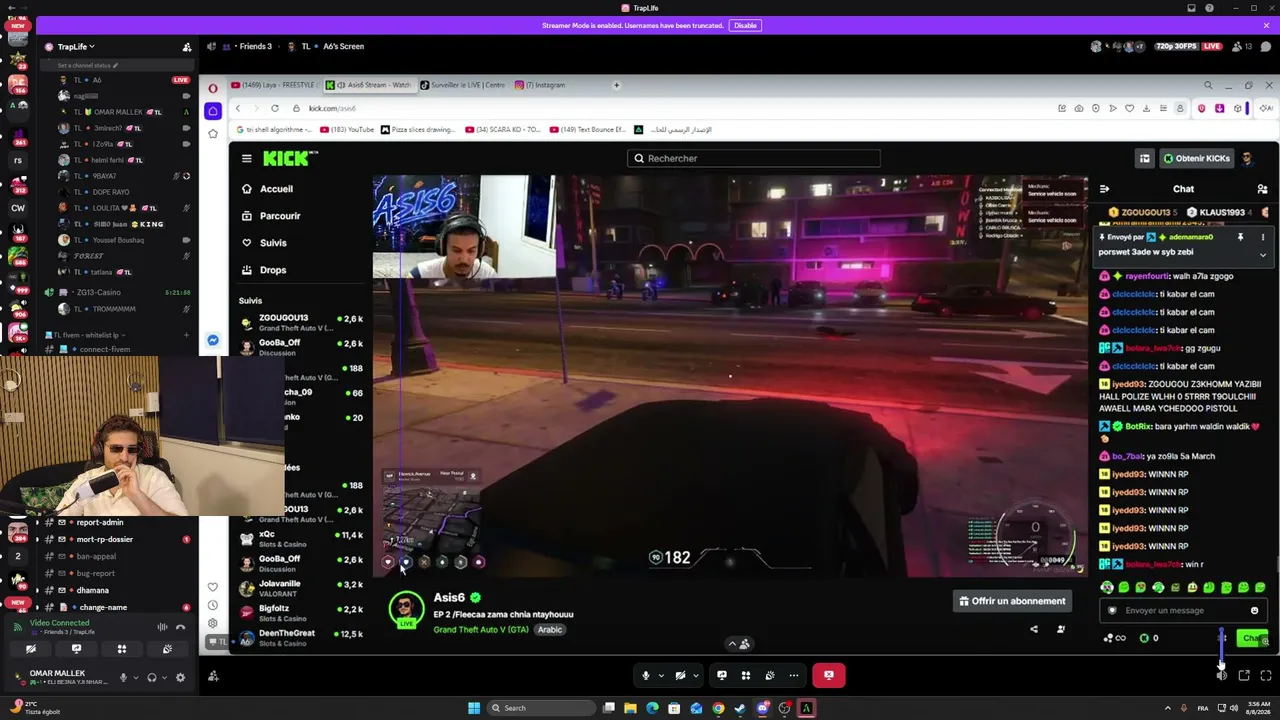The width and height of the screenshot is (1280, 720).
Task: Open activities icon in the Video Connected panel
Action: click(x=122, y=649)
